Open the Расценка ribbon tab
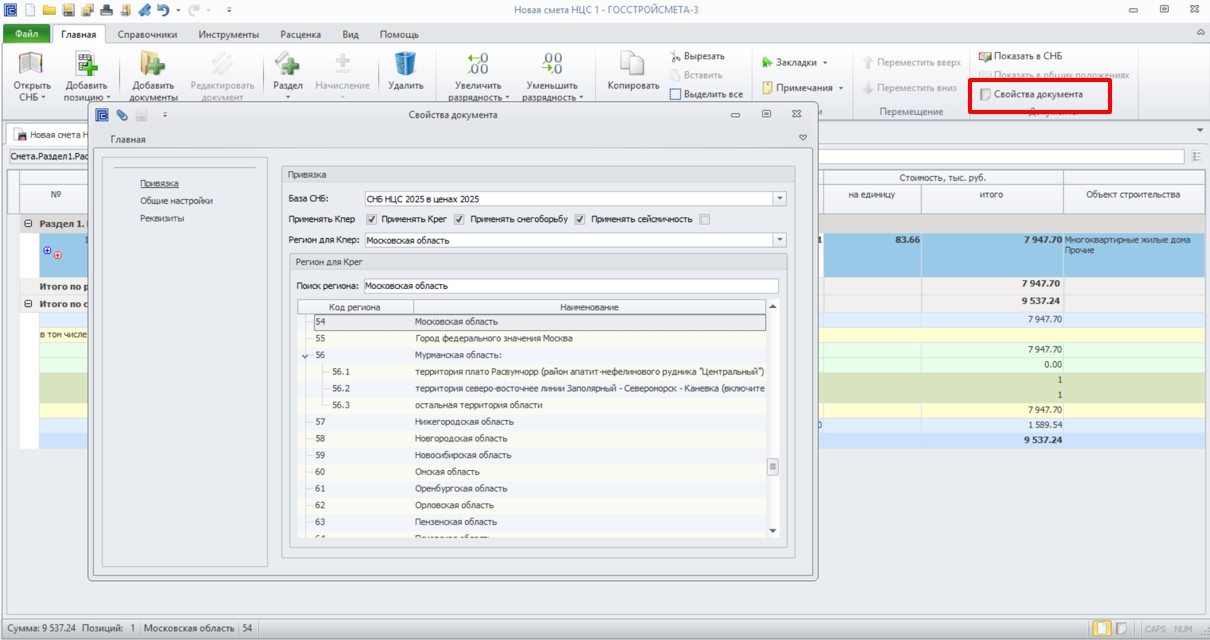The width and height of the screenshot is (1210, 640). click(300, 34)
